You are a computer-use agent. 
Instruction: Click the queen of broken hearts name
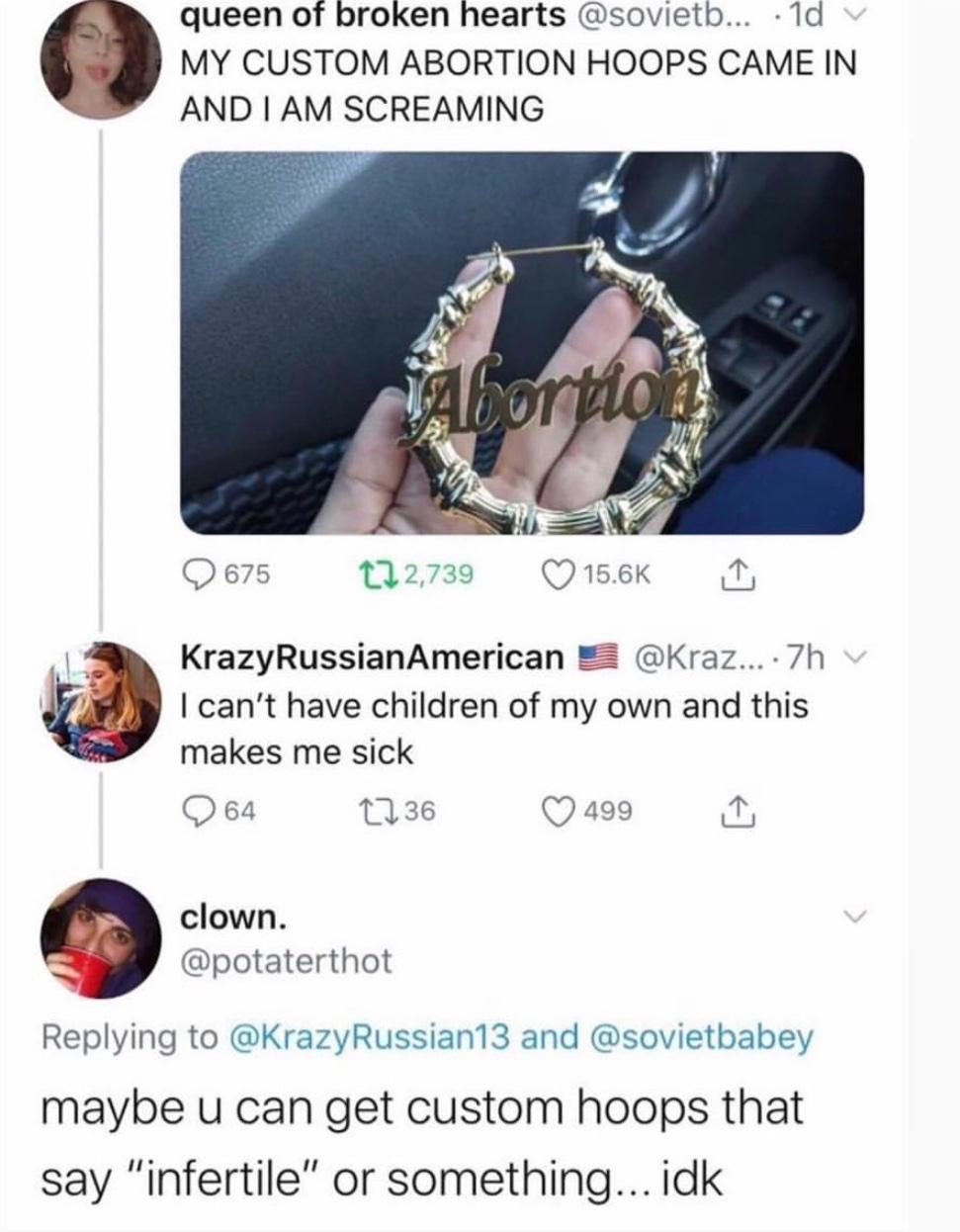[375, 16]
